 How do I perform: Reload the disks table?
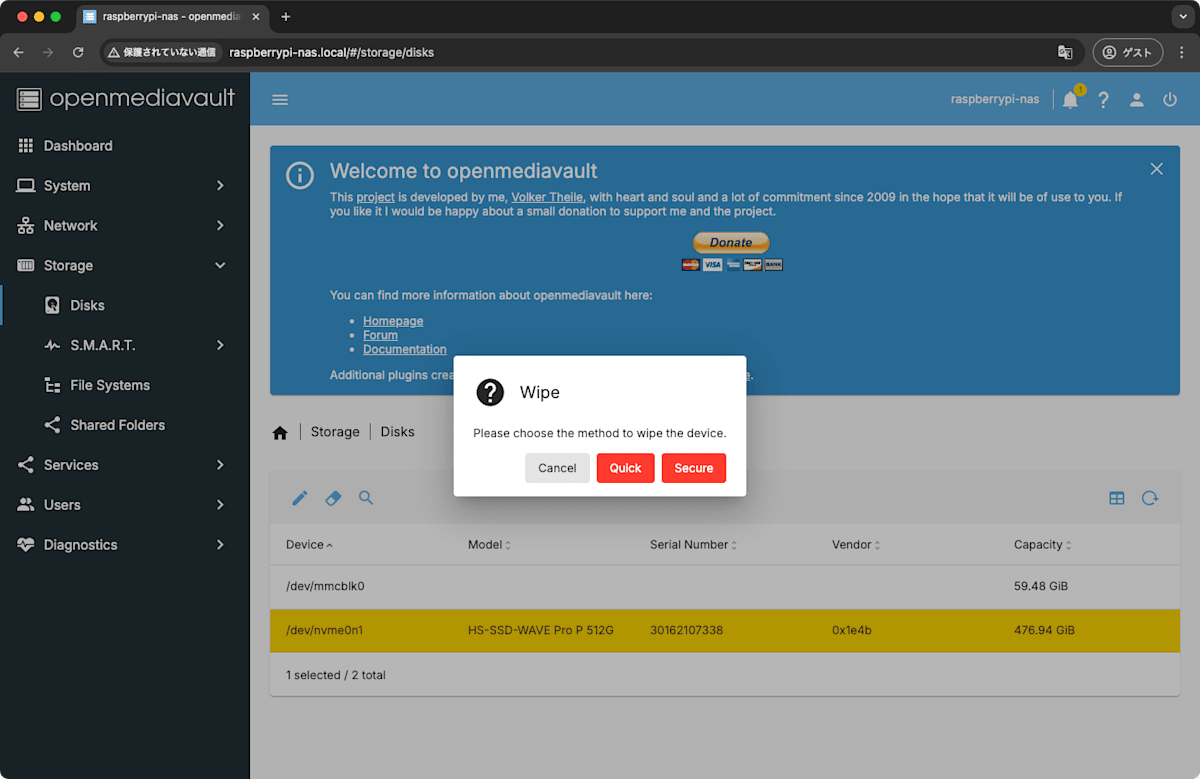1150,498
